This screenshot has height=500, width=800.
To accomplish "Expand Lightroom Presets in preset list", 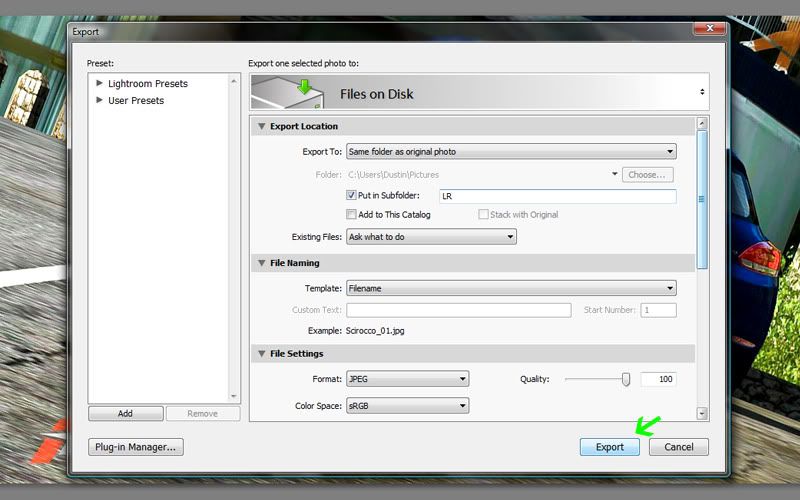I will click(x=99, y=83).
